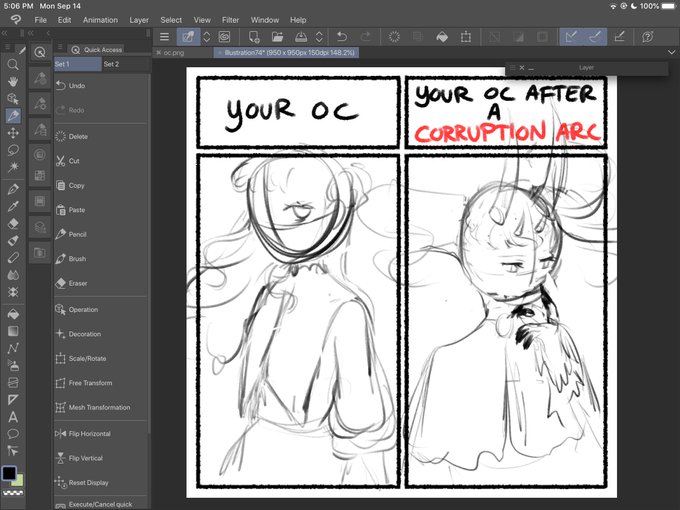Switch to Set 2 tab
The image size is (680, 510).
point(125,64)
